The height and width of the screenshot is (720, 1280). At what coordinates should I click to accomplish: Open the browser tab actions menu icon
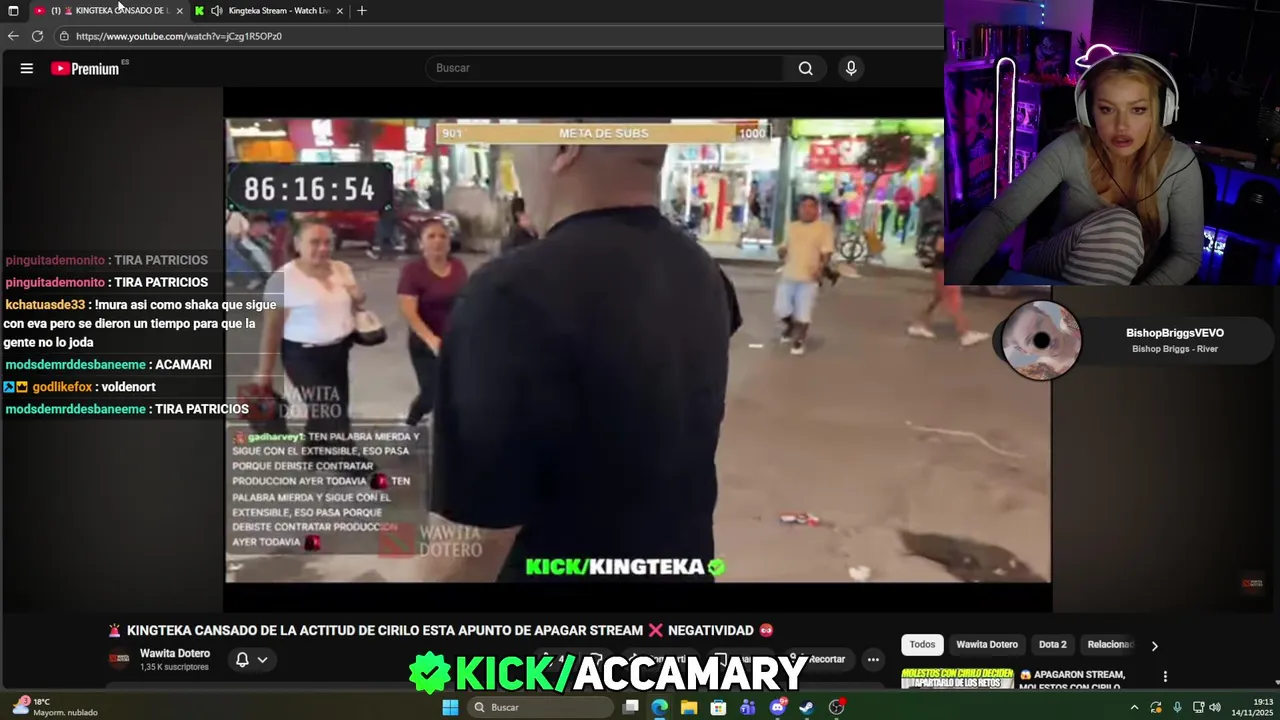13,11
